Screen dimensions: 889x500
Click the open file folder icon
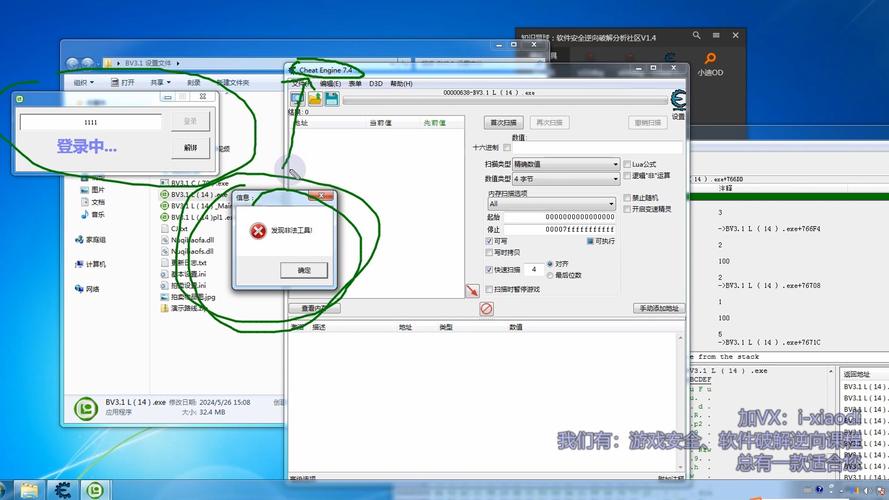coord(315,99)
